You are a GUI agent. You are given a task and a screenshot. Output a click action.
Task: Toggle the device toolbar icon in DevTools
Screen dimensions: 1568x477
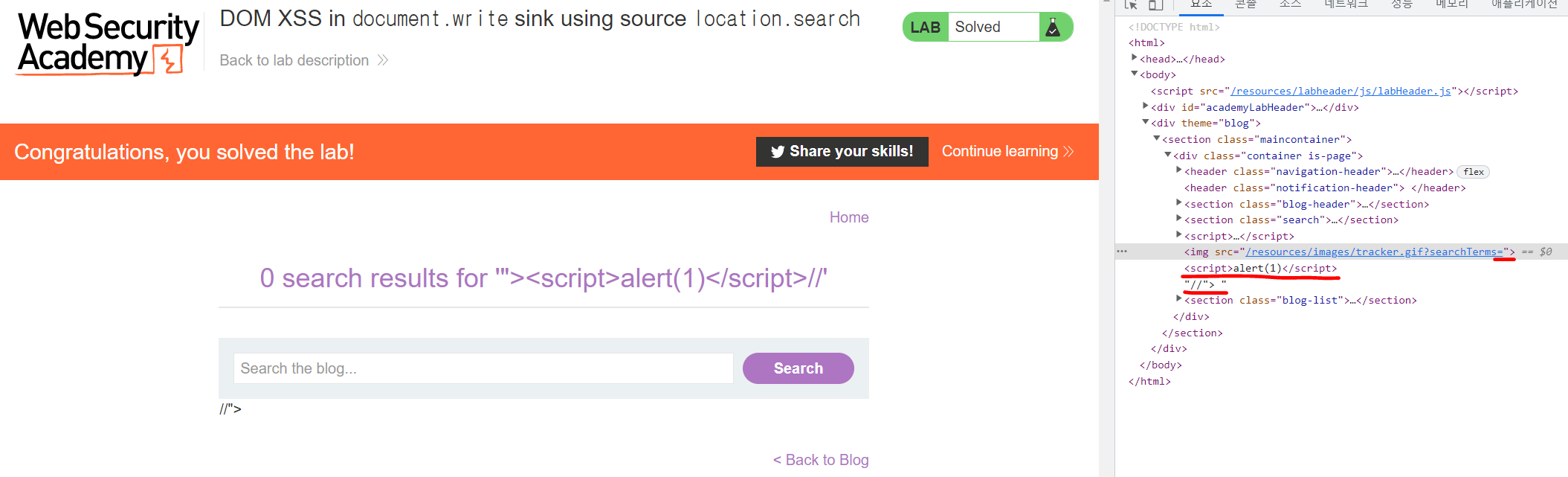[1155, 4]
